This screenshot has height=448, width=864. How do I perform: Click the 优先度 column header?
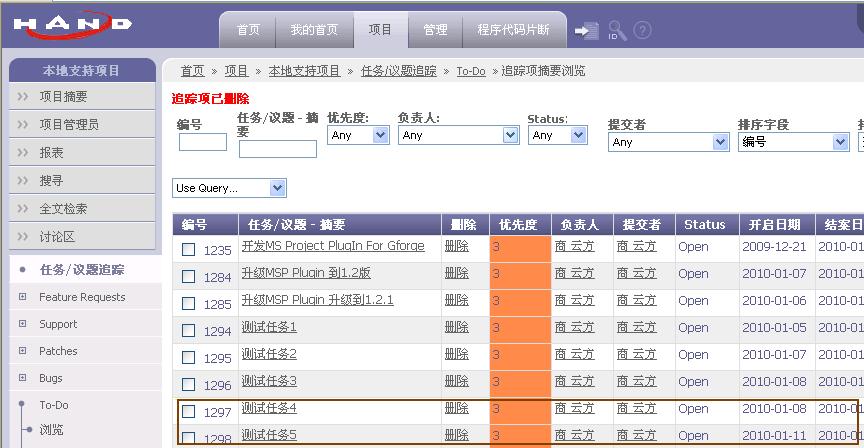coord(520,224)
